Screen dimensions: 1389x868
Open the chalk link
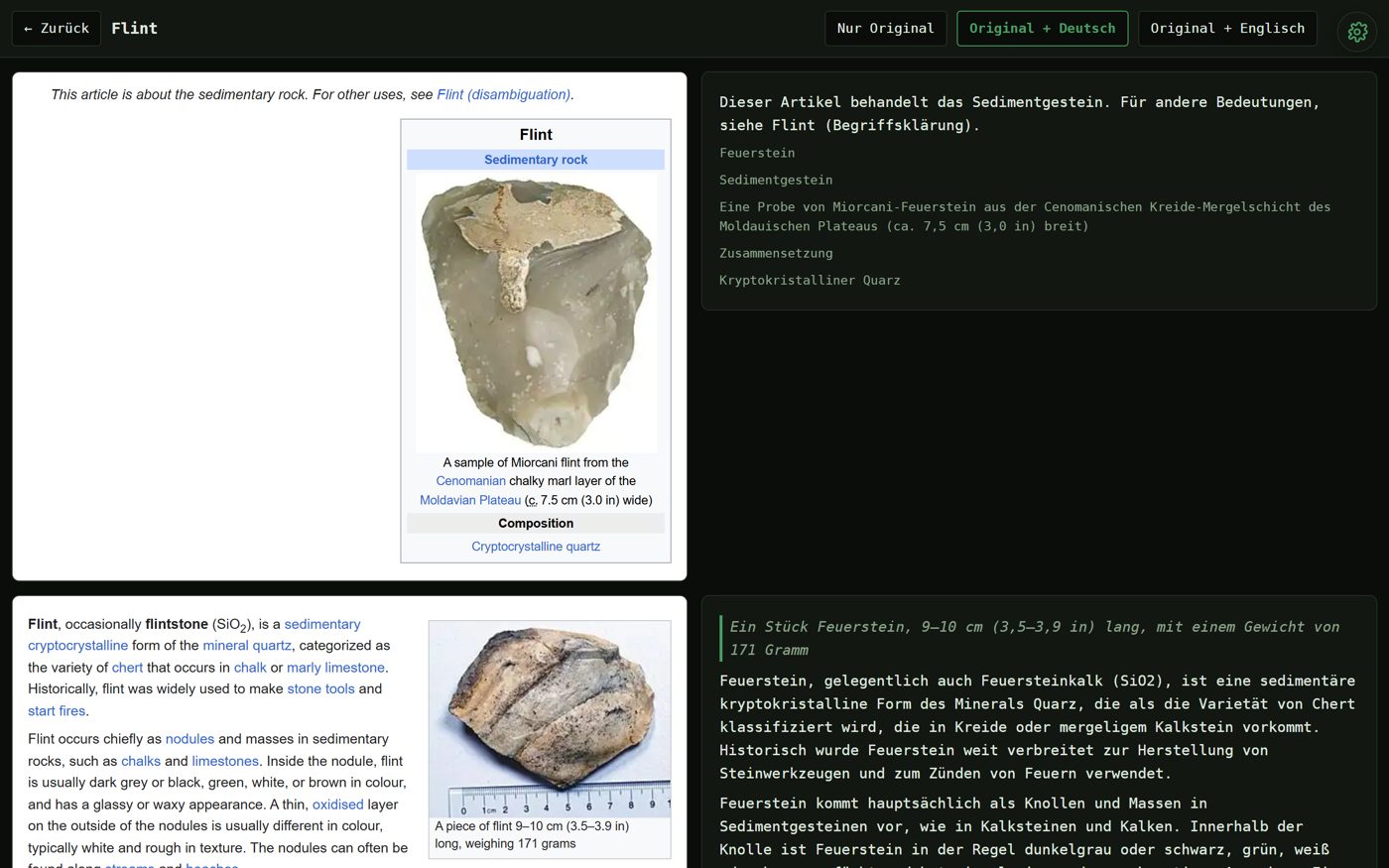click(250, 668)
